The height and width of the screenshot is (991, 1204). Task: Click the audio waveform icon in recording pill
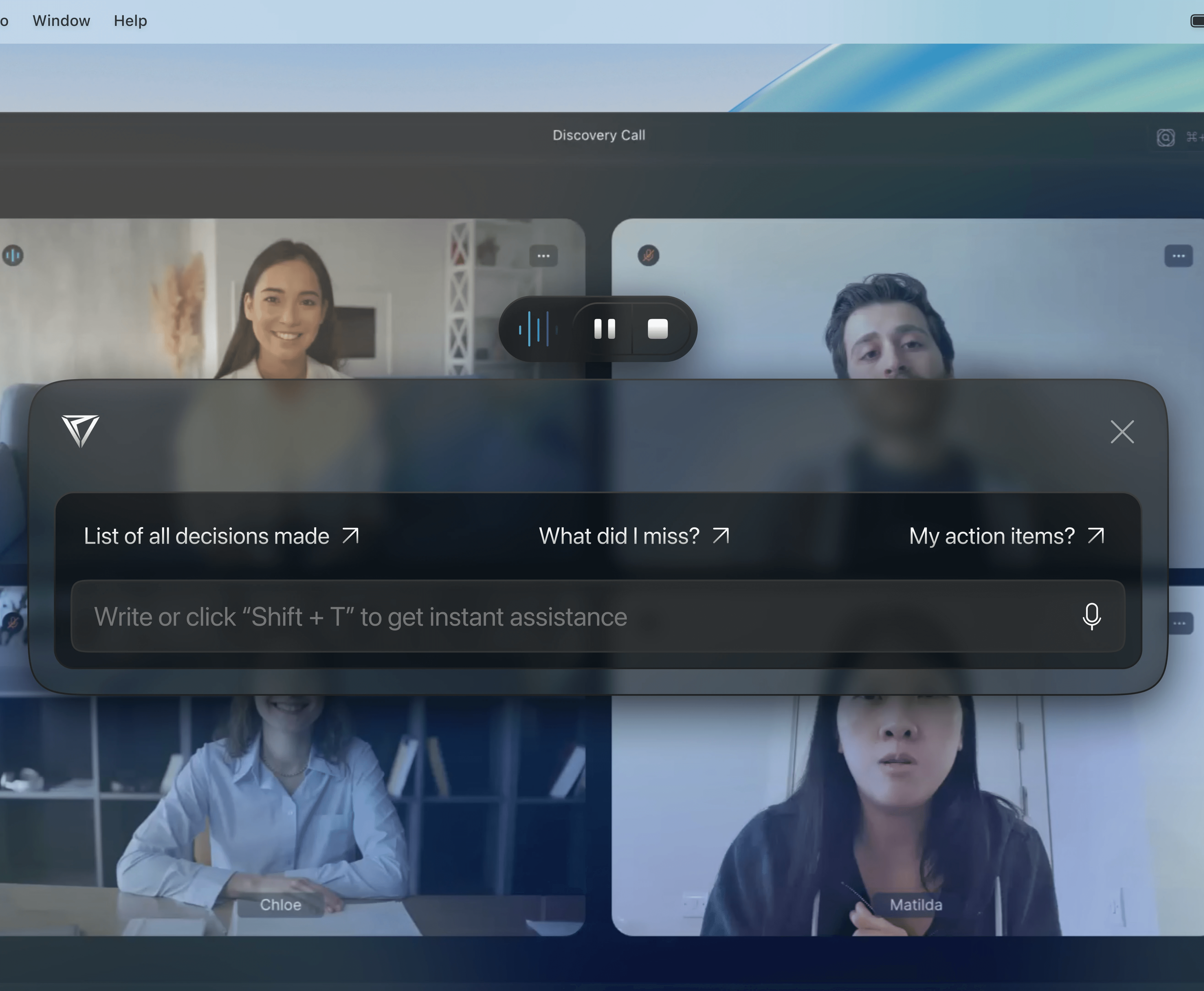click(x=535, y=329)
